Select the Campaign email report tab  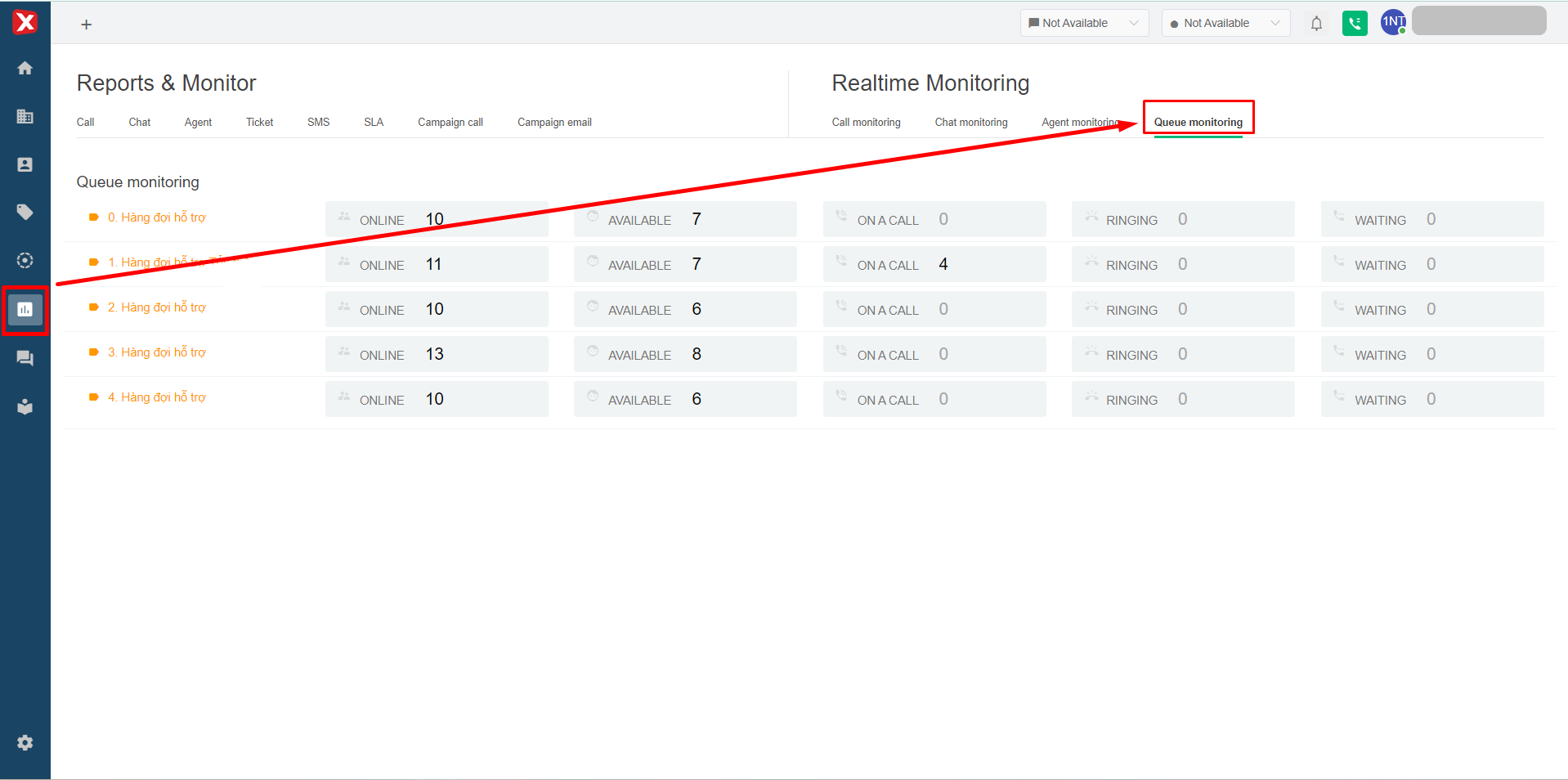tap(554, 122)
